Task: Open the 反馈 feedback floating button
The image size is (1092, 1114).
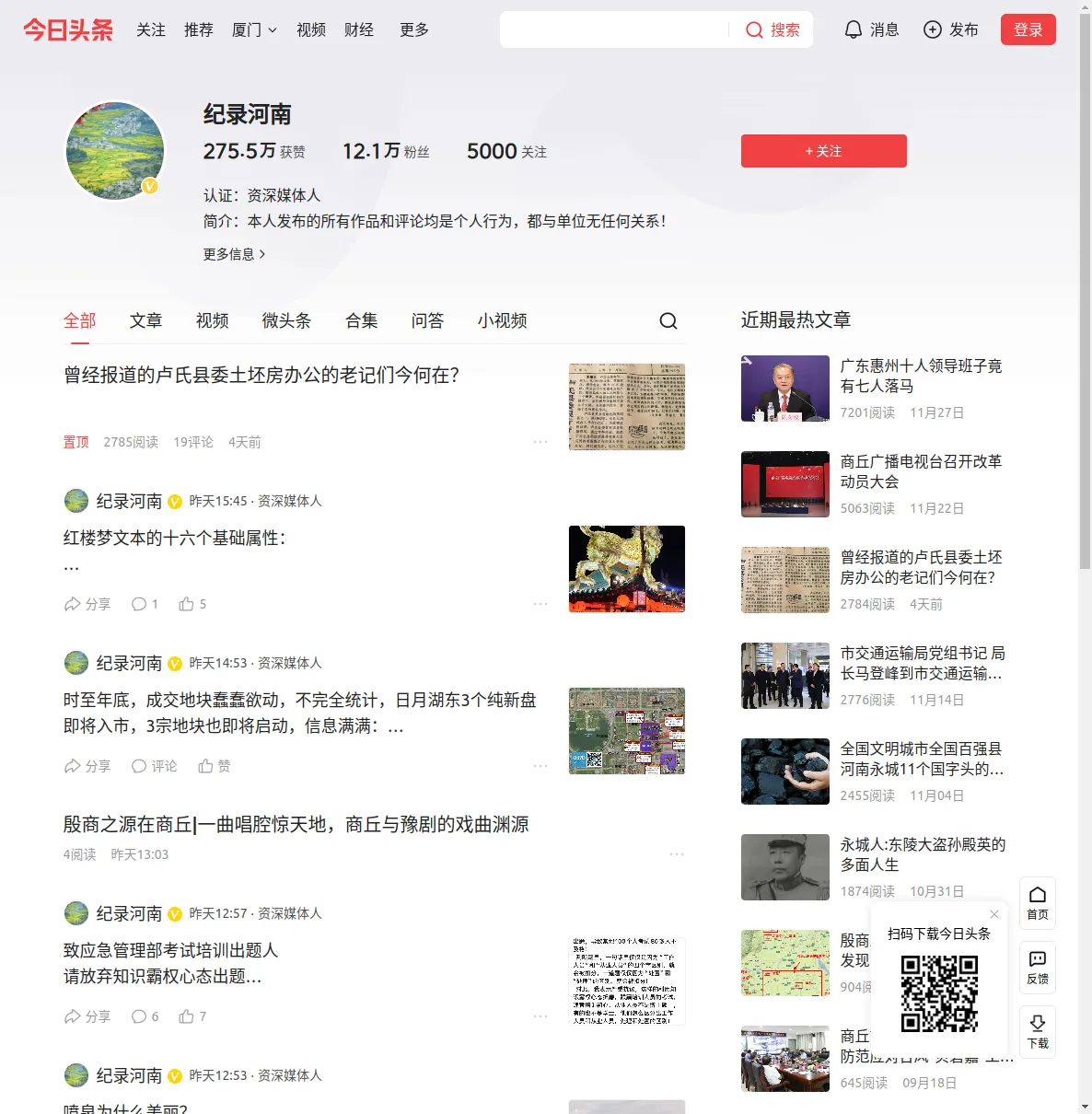Action: [x=1038, y=968]
